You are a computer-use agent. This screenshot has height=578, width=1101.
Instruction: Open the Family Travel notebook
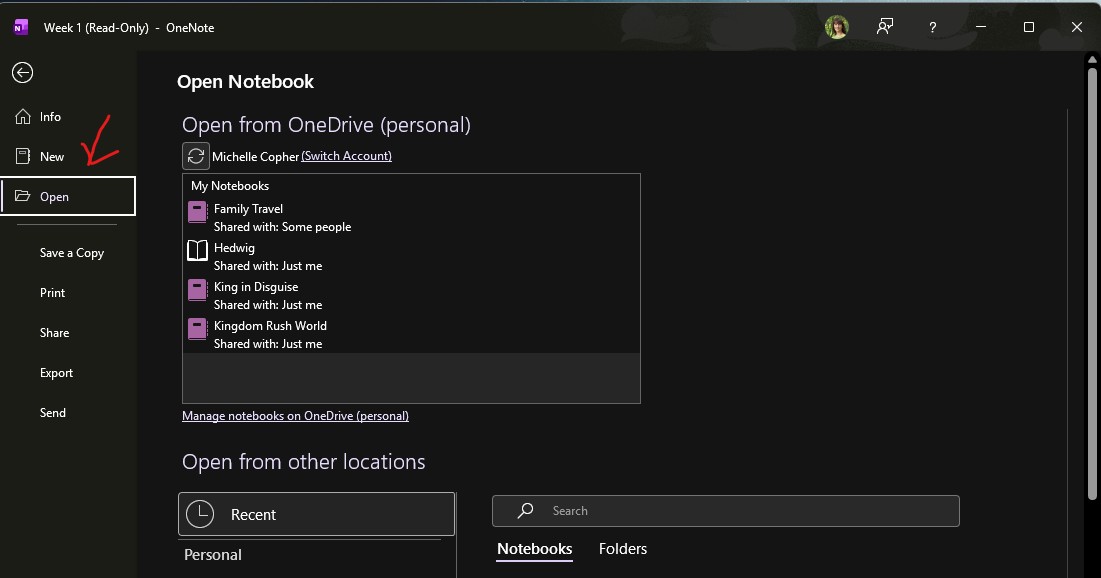click(411, 218)
